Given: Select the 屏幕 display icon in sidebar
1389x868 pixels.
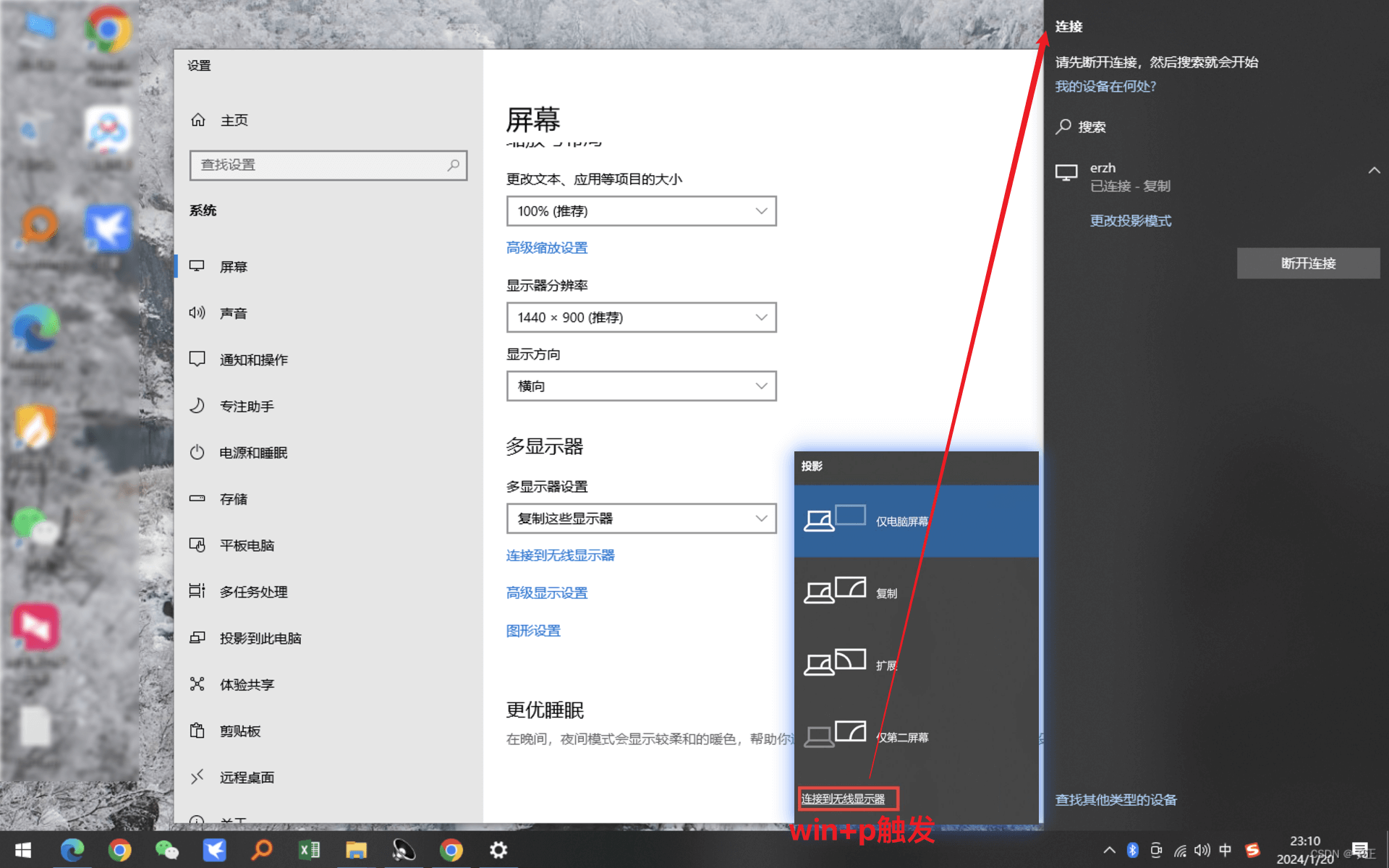Looking at the screenshot, I should point(197,265).
